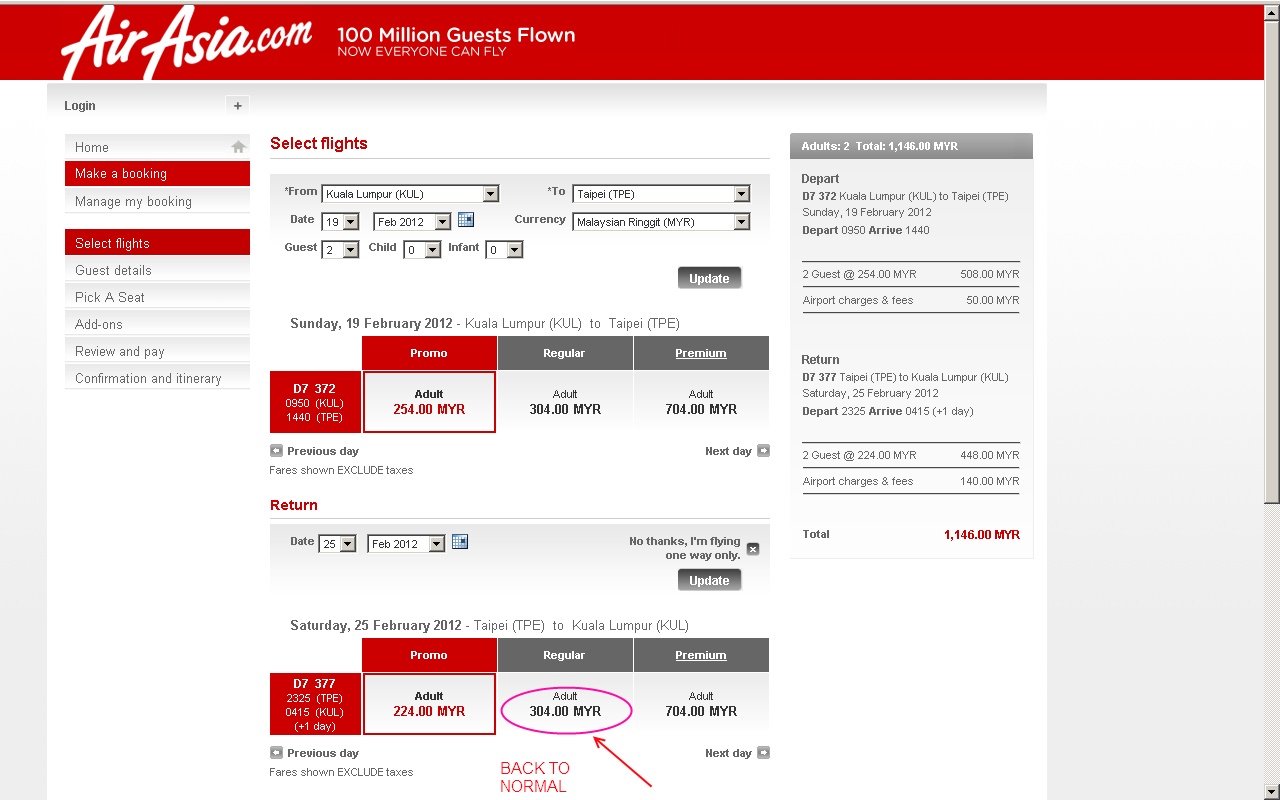Screen dimensions: 1280x800
Task: Click the depart Airport charges 50.00 MYR row
Action: tap(911, 300)
